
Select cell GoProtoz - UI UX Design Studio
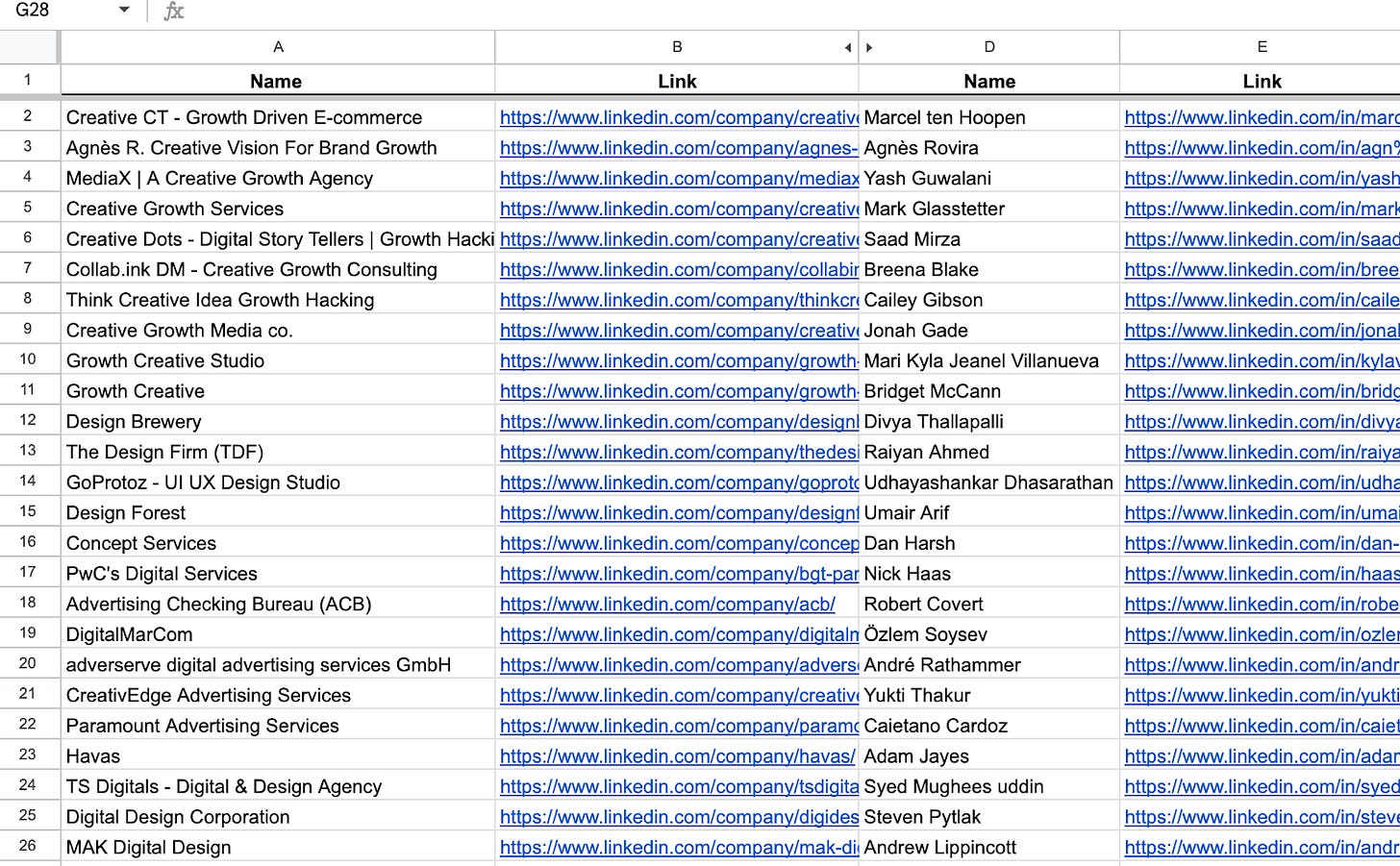278,482
